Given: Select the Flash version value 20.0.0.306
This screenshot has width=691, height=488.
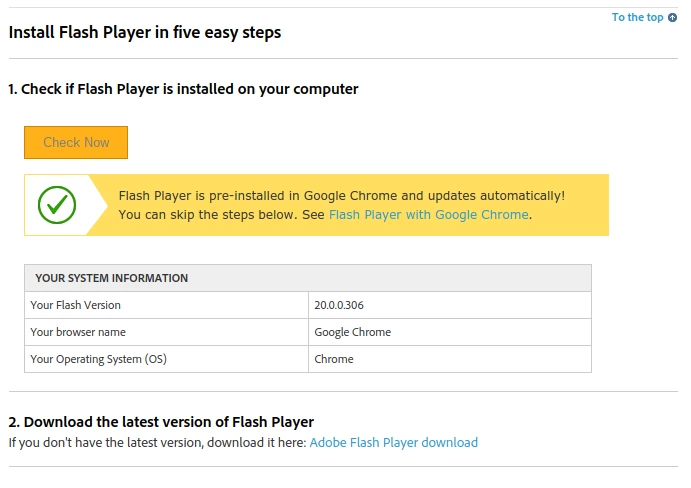Looking at the screenshot, I should [x=339, y=305].
